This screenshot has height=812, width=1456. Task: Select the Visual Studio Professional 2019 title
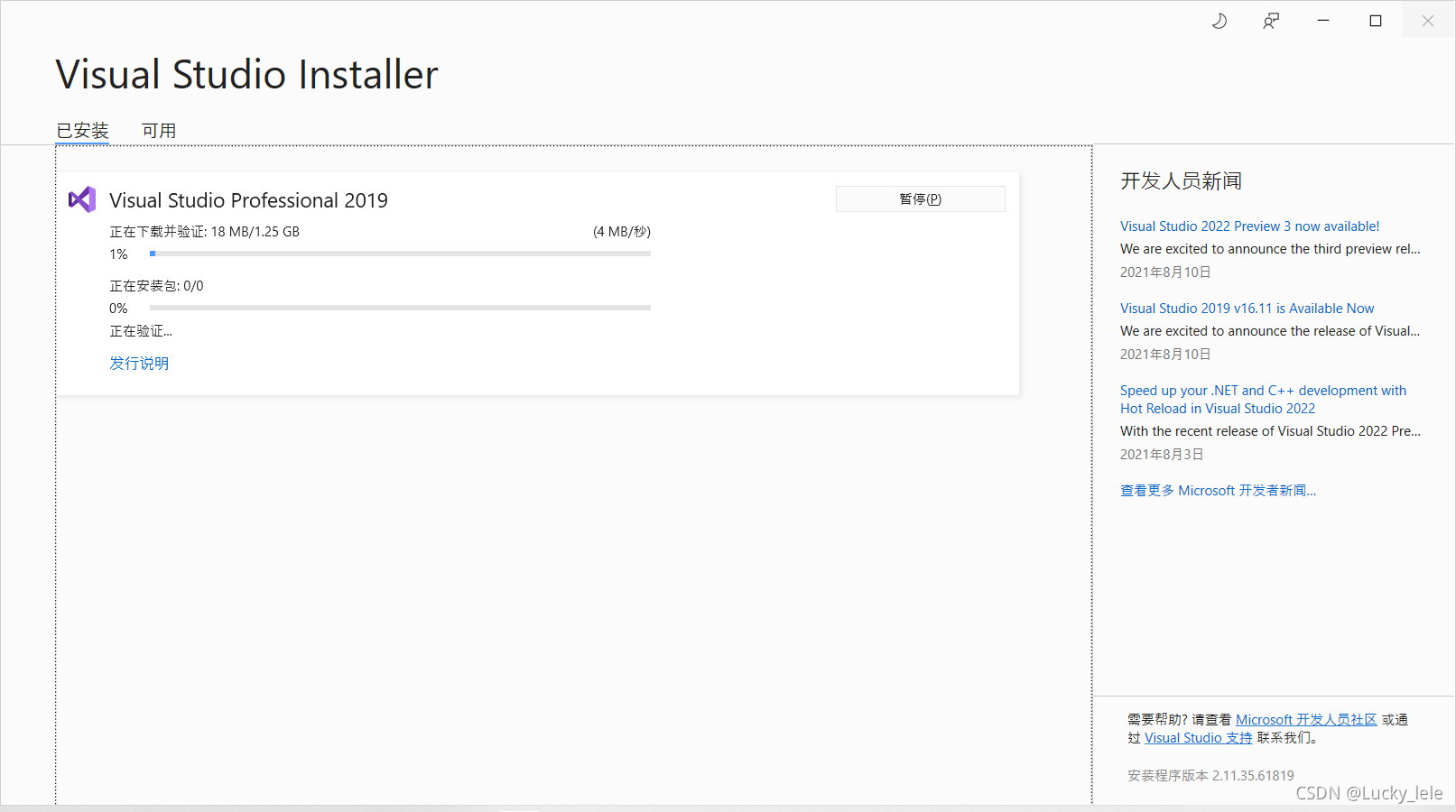click(x=248, y=200)
